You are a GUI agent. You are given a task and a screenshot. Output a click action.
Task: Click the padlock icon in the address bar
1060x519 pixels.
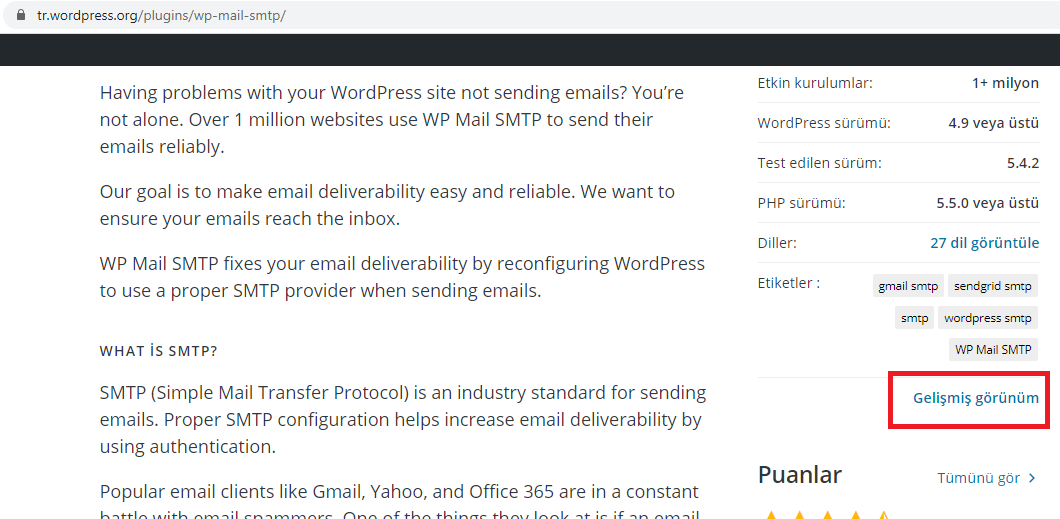coord(21,15)
